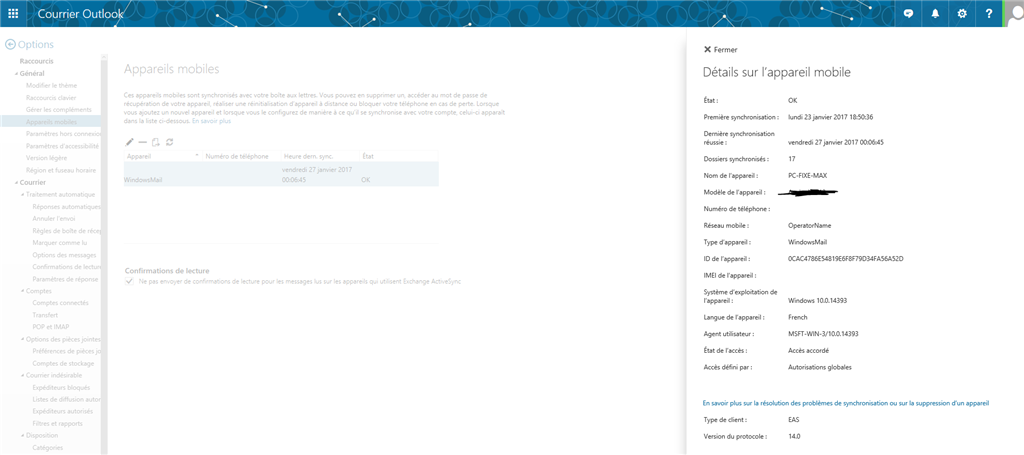Close the details panel with Fermer

pos(720,50)
